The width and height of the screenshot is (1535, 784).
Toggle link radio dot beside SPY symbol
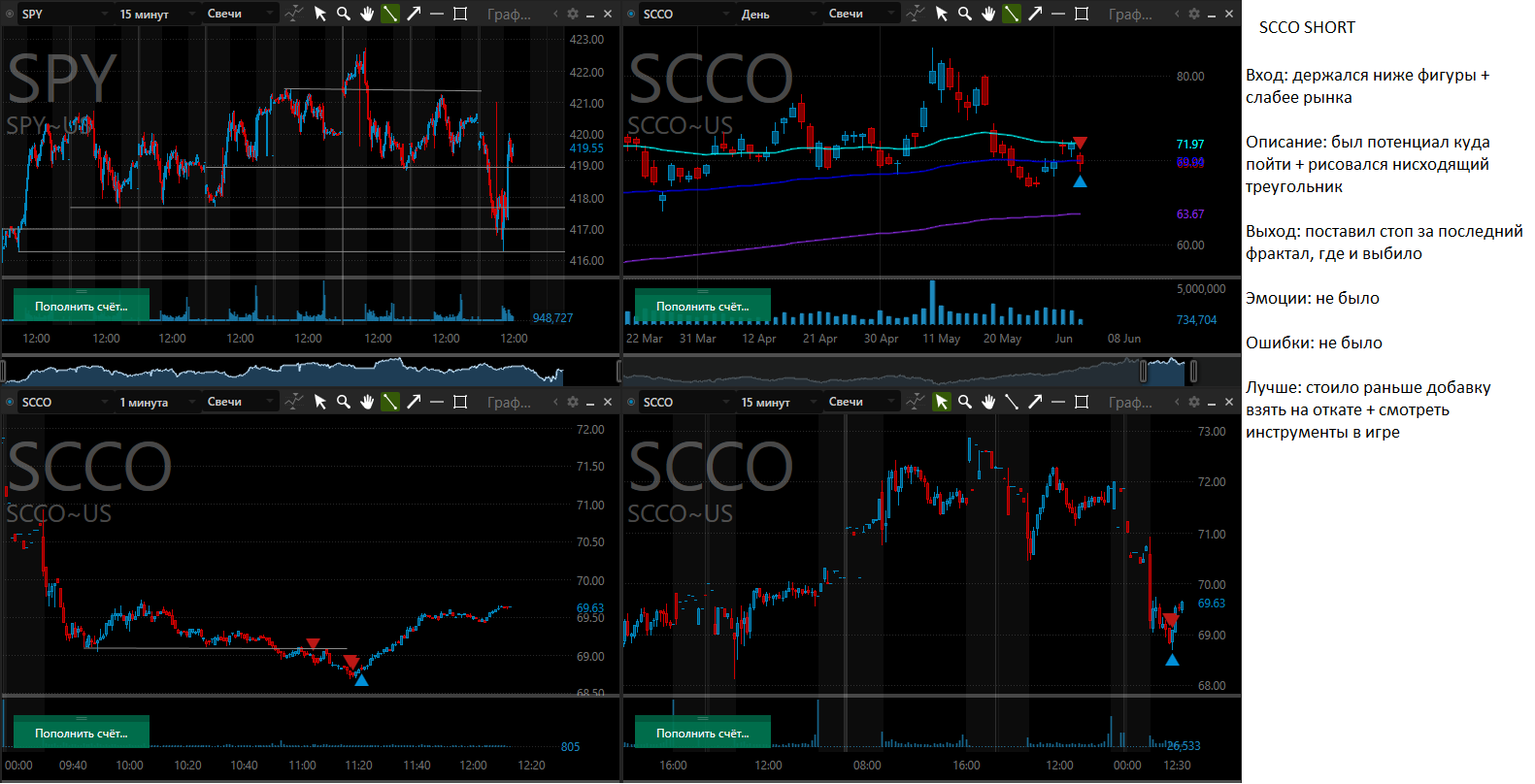pyautogui.click(x=10, y=14)
